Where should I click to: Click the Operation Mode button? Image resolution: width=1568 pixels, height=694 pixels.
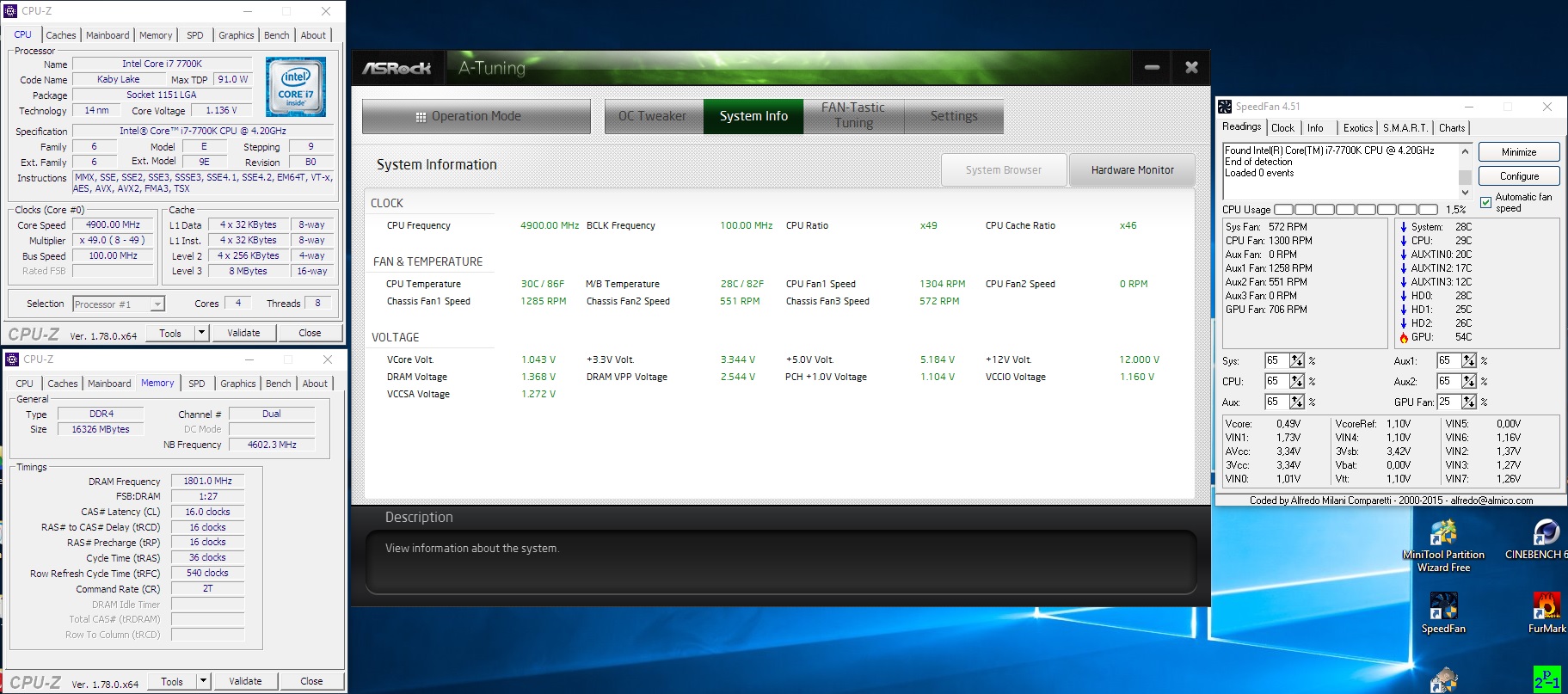pyautogui.click(x=477, y=116)
